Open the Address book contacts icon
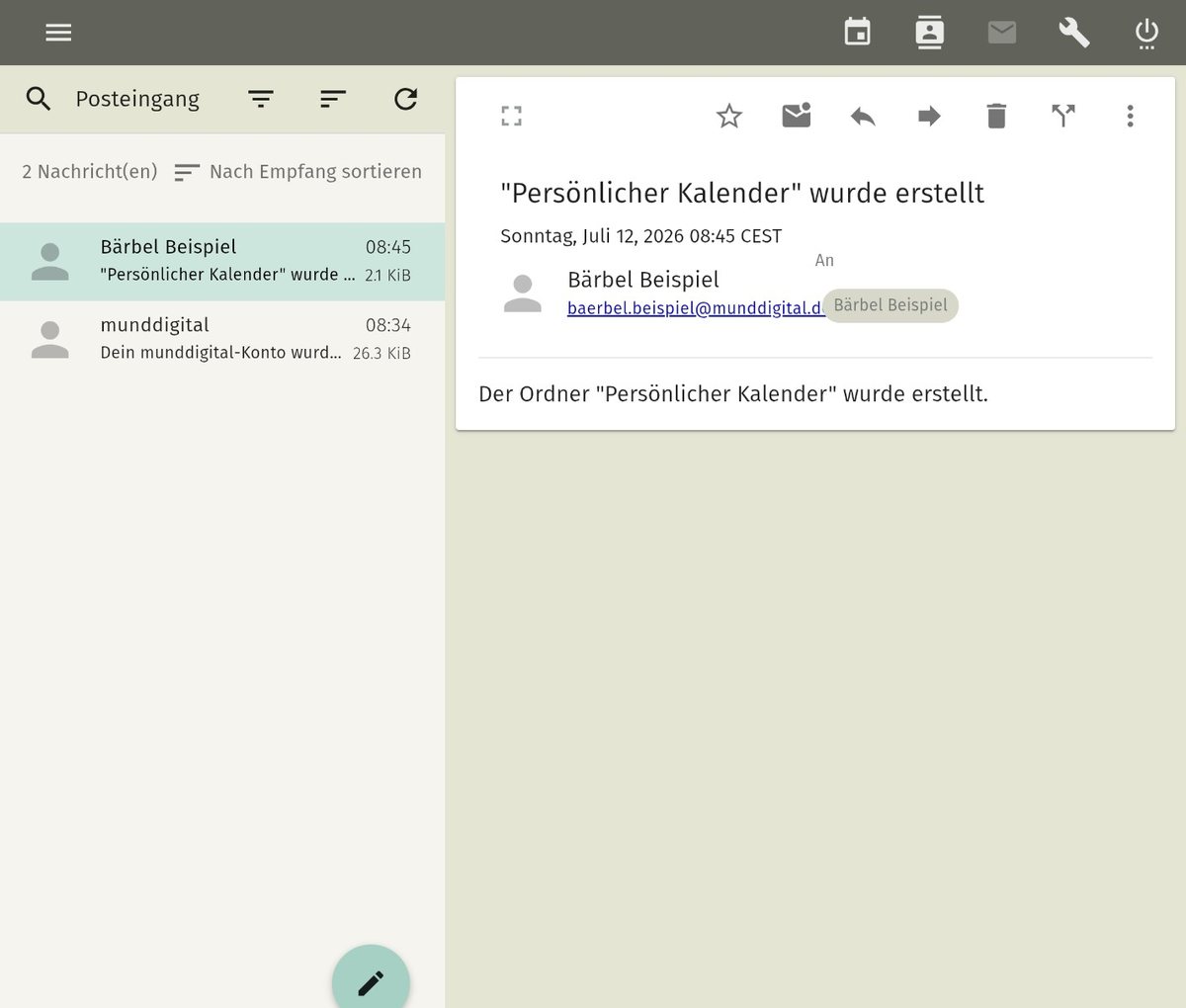 pos(929,33)
